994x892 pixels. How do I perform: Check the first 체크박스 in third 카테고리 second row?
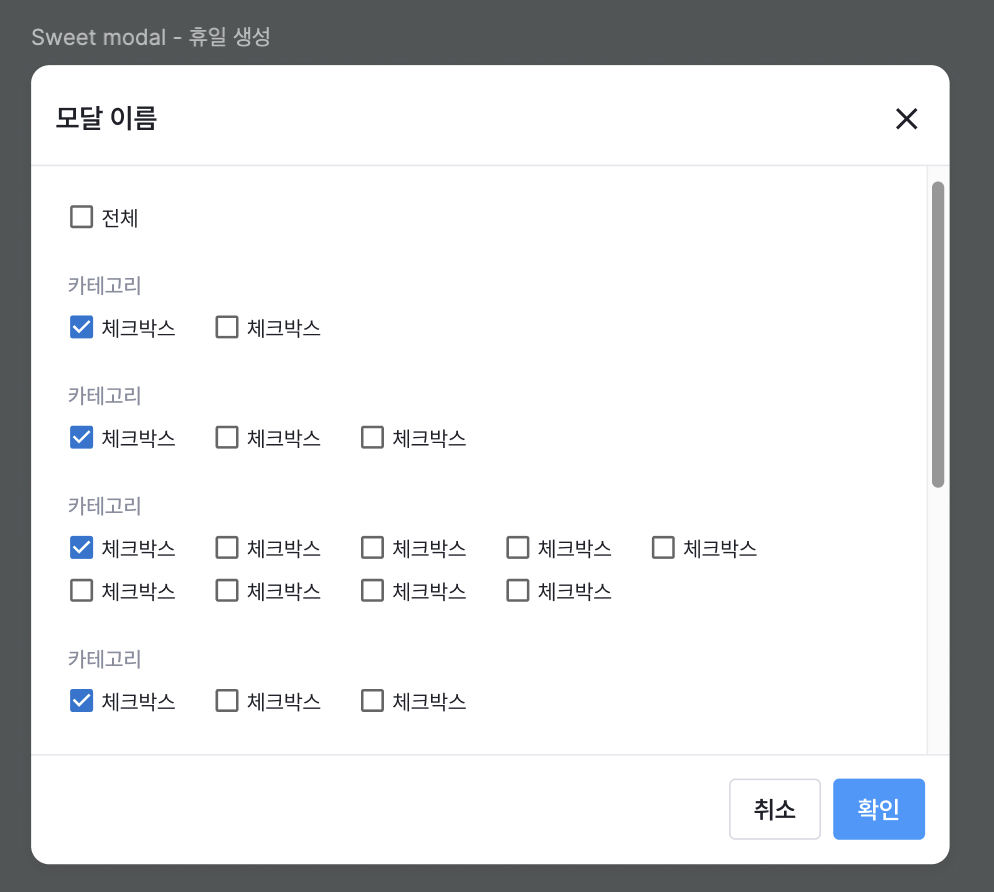coord(81,590)
